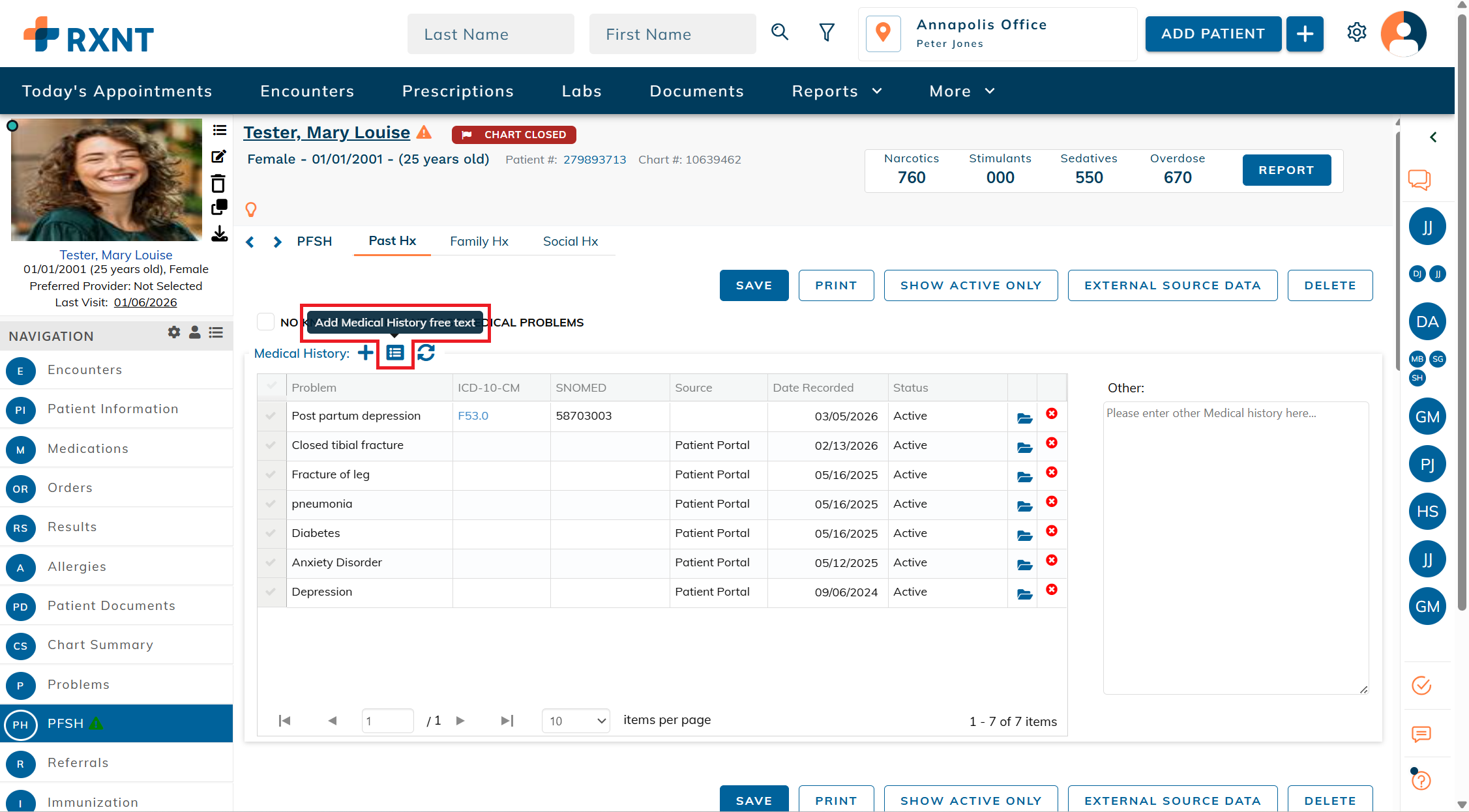The width and height of the screenshot is (1469, 812).
Task: Click the Add Medical History free text icon
Action: pyautogui.click(x=395, y=353)
